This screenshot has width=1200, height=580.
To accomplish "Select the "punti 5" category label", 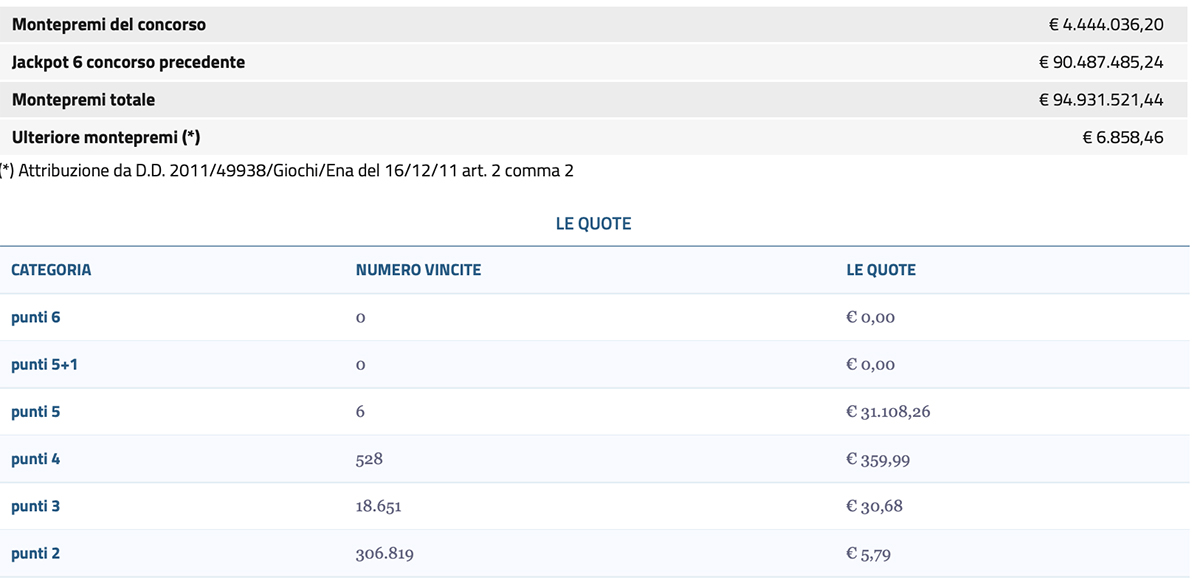I will (x=36, y=412).
